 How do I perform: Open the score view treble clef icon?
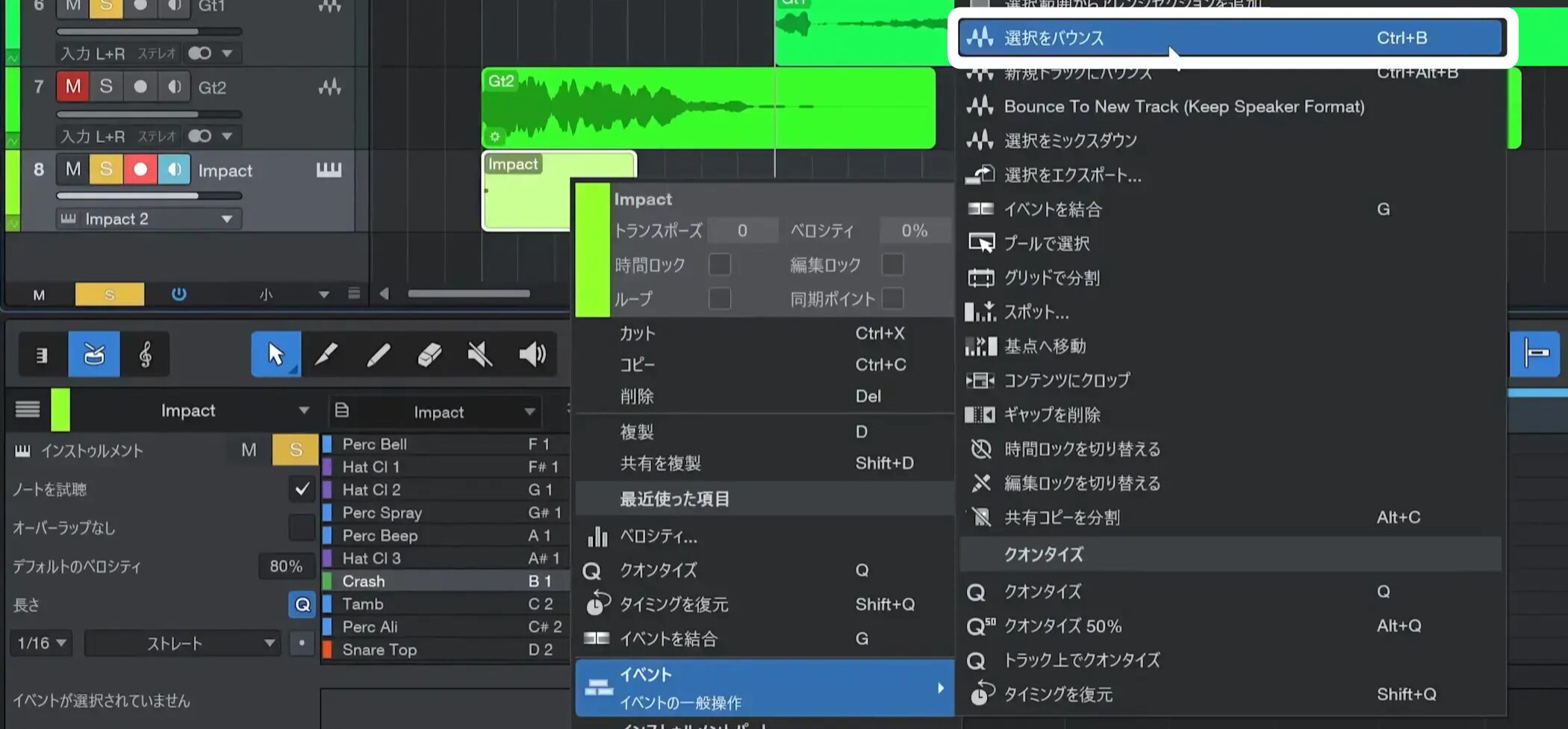point(146,354)
